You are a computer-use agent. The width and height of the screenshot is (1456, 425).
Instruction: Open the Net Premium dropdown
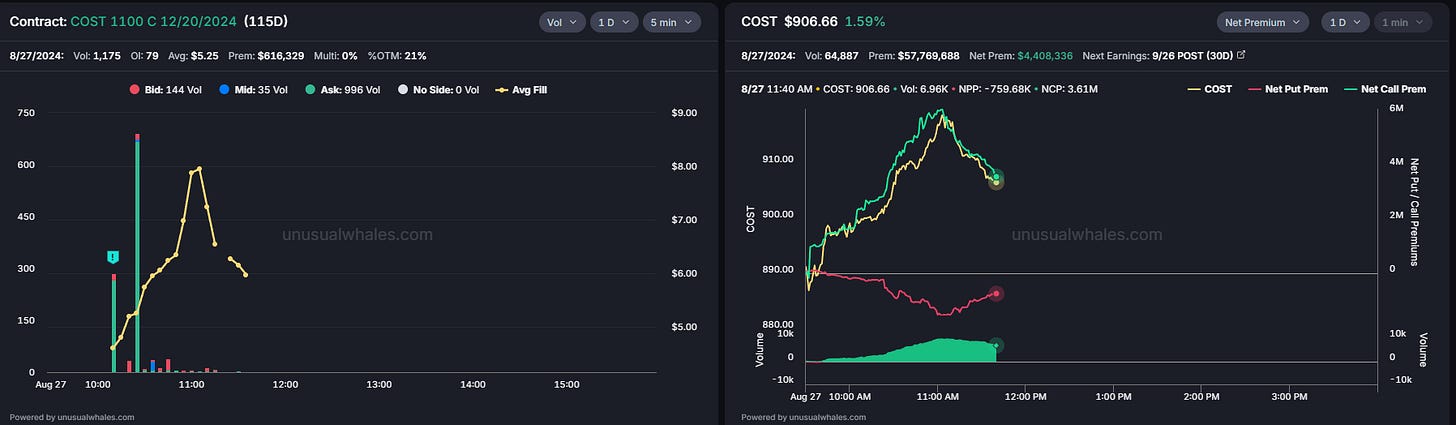pyautogui.click(x=1263, y=22)
